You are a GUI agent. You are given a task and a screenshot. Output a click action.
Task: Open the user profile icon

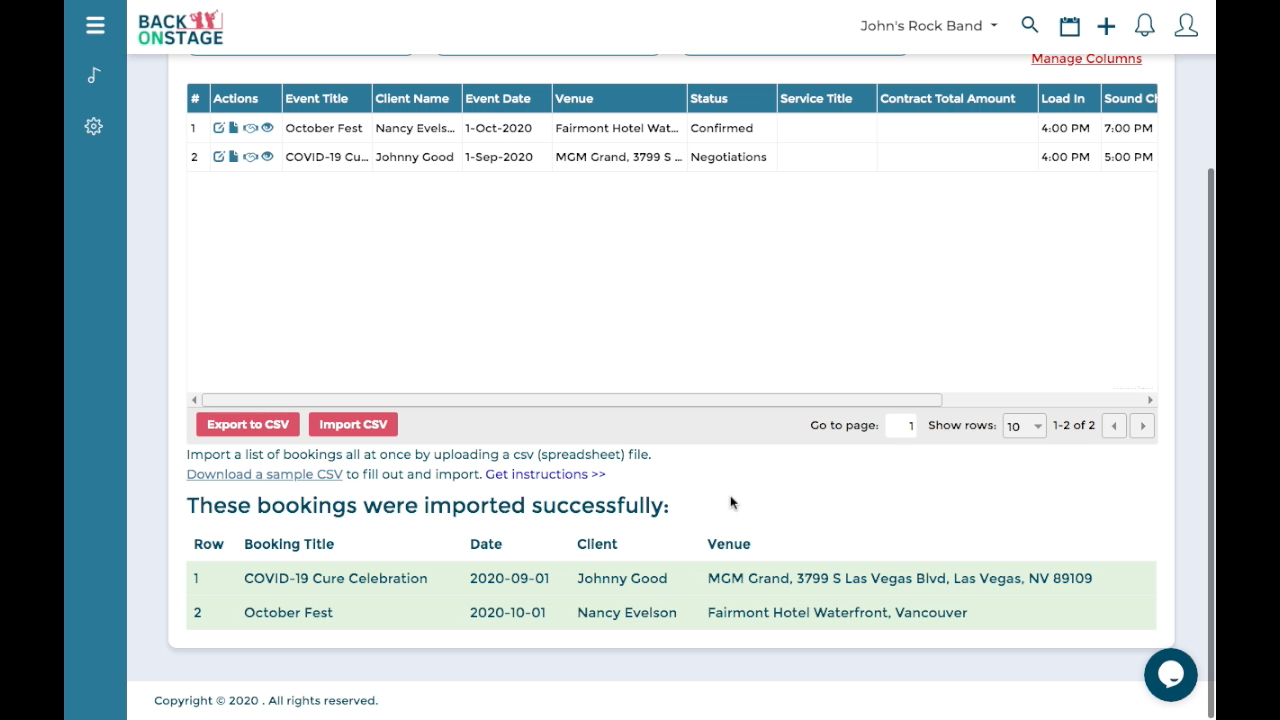[x=1186, y=25]
